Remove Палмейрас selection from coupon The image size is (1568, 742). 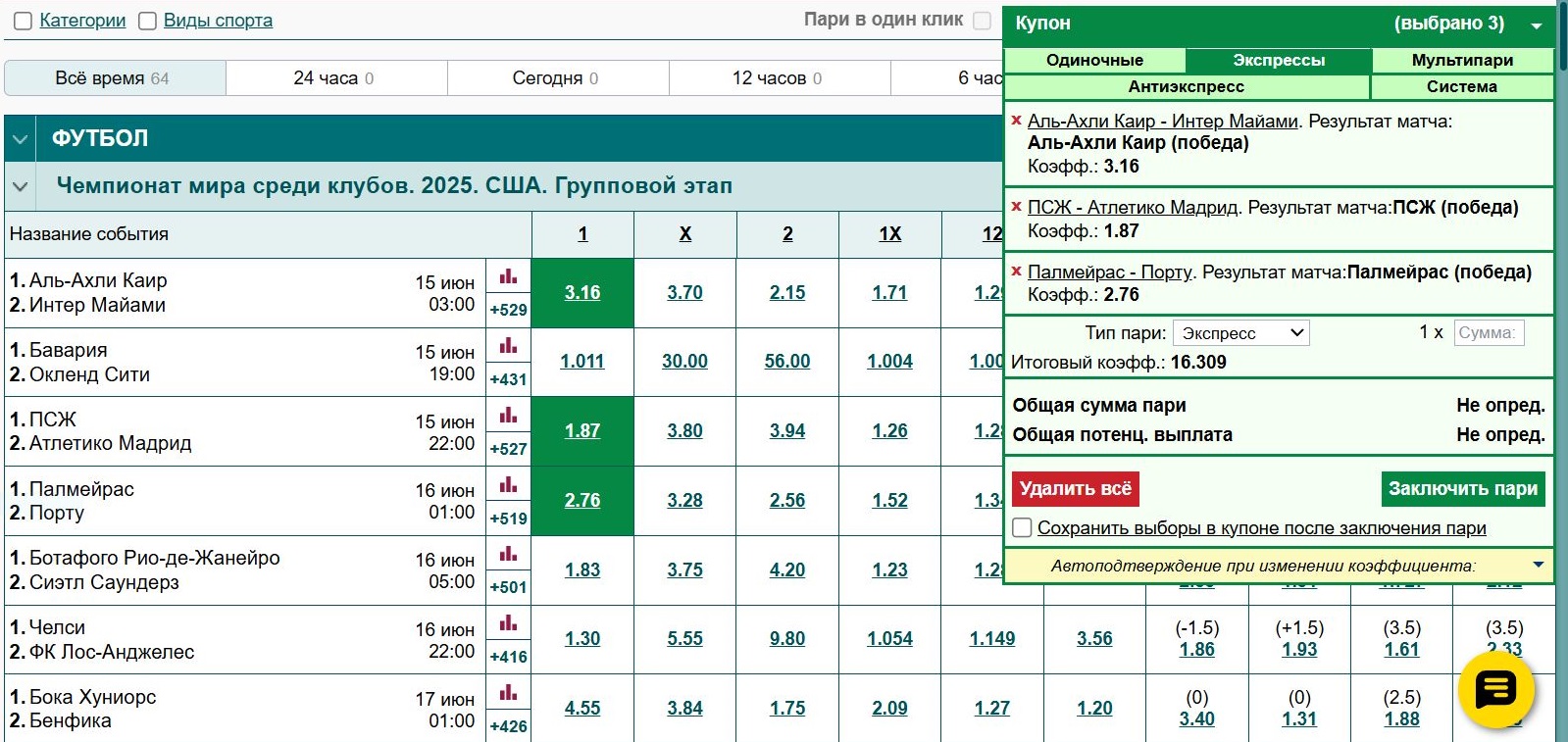(1017, 272)
